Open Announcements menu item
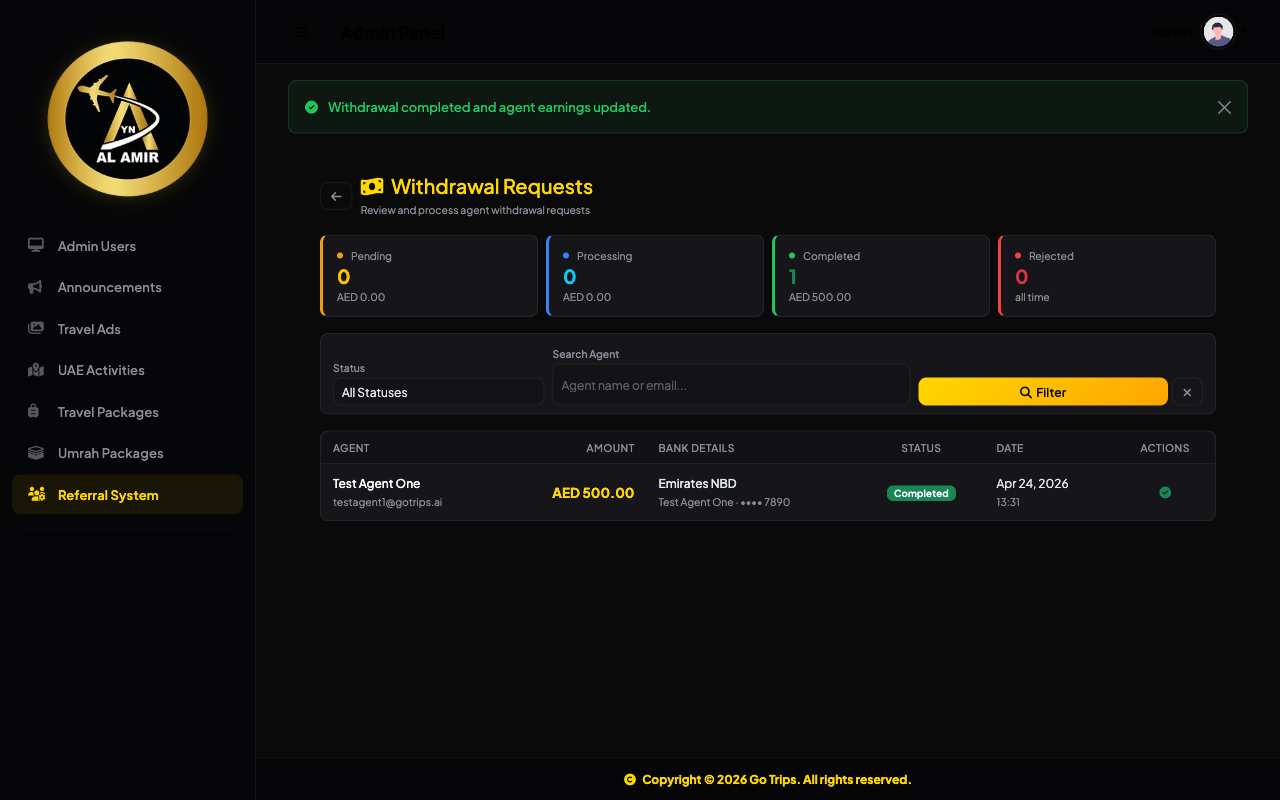The height and width of the screenshot is (800, 1280). click(x=127, y=287)
